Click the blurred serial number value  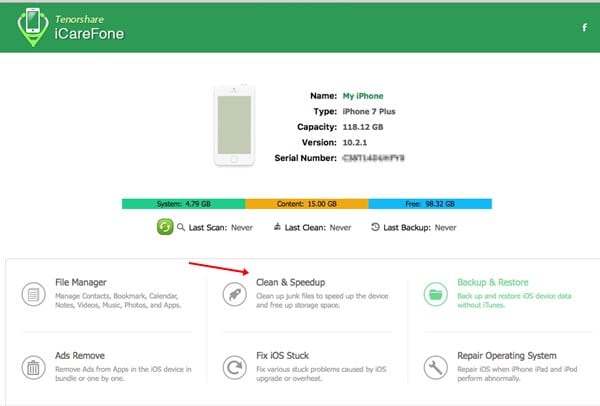[373, 158]
